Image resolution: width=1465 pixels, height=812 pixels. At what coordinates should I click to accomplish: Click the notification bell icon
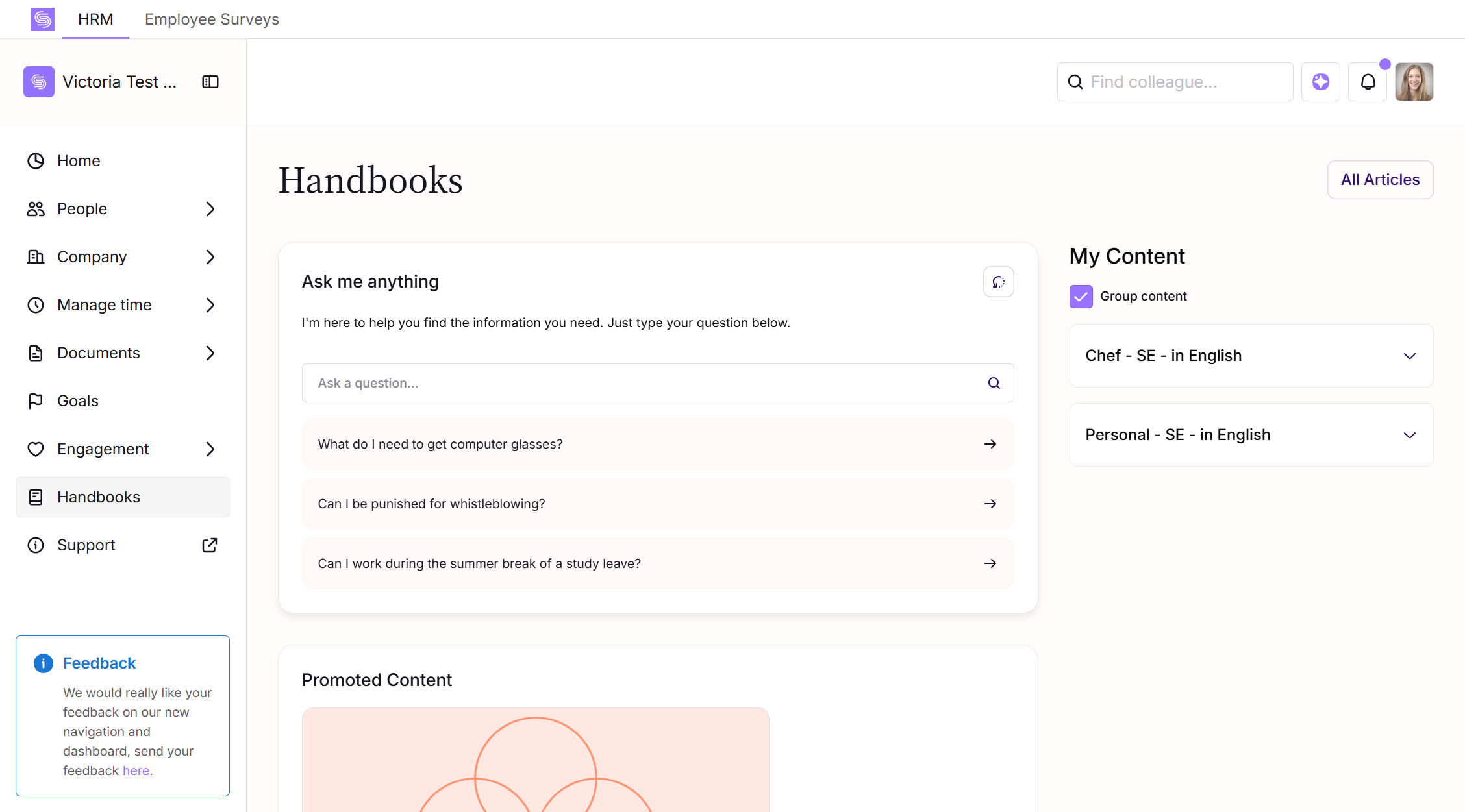(x=1368, y=82)
